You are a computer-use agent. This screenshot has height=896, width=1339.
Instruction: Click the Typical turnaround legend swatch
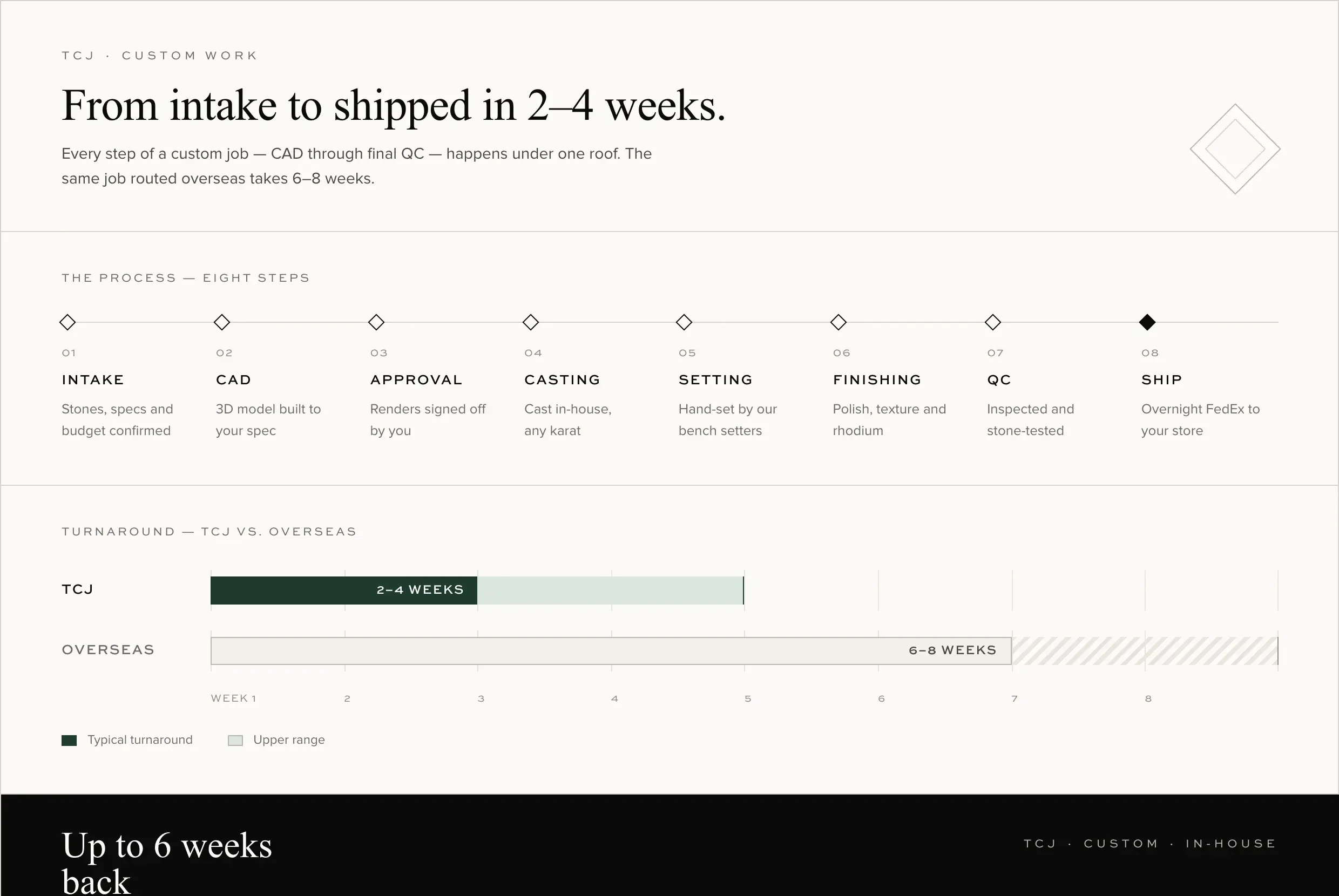[x=69, y=741]
